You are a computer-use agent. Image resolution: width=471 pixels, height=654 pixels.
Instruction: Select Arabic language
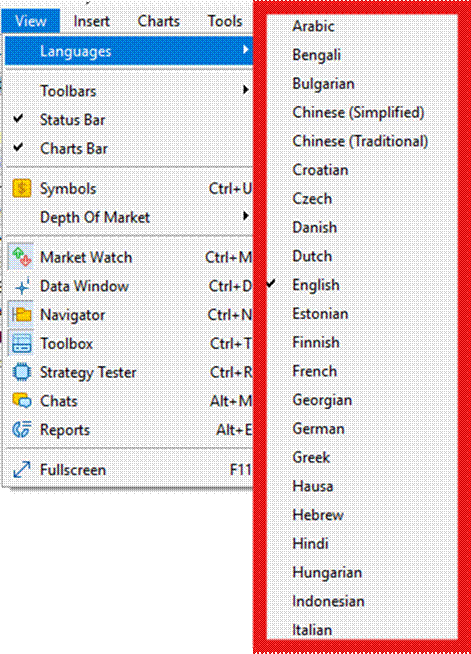(x=313, y=26)
